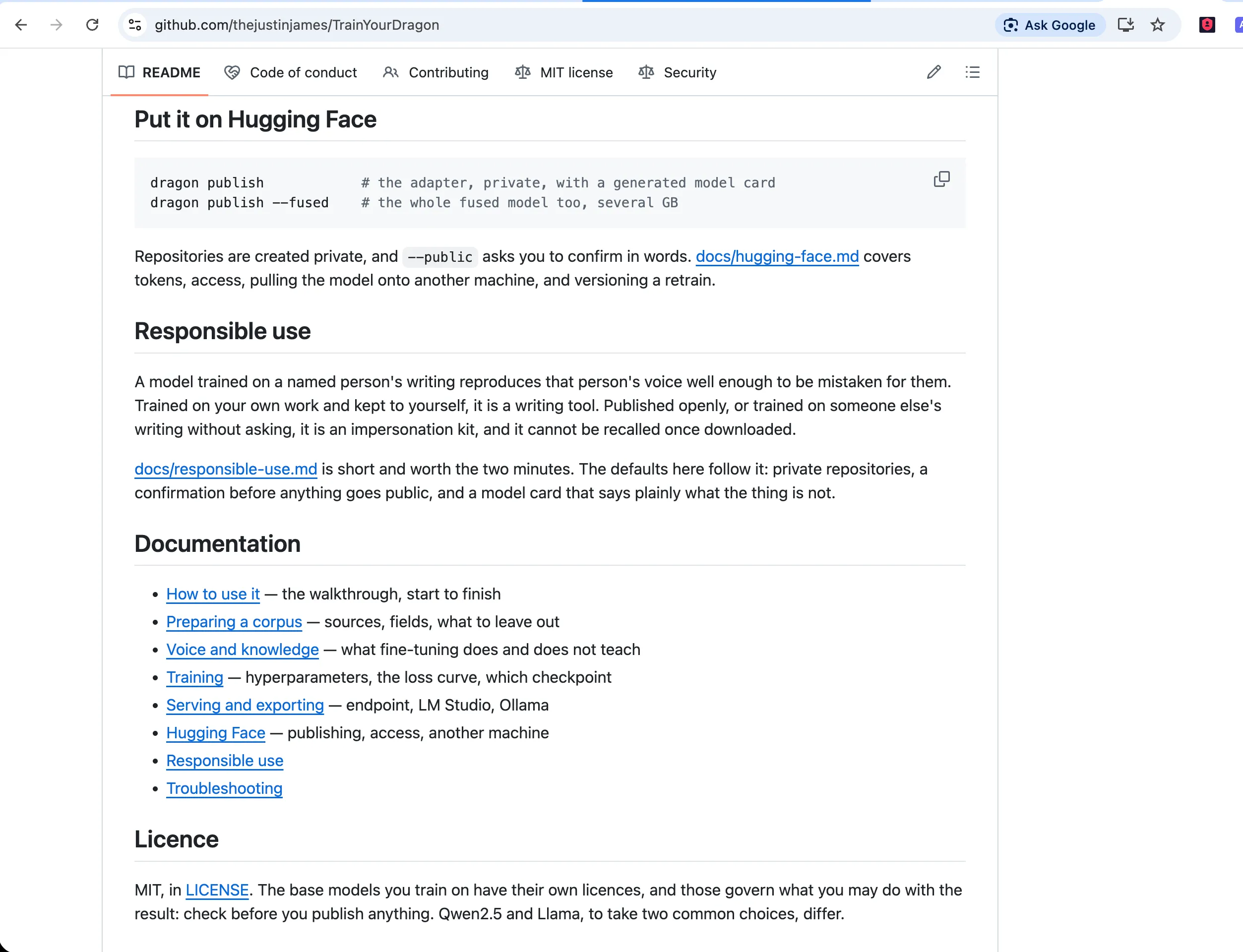The height and width of the screenshot is (952, 1243).
Task: Open the How to use it doc
Action: [213, 594]
